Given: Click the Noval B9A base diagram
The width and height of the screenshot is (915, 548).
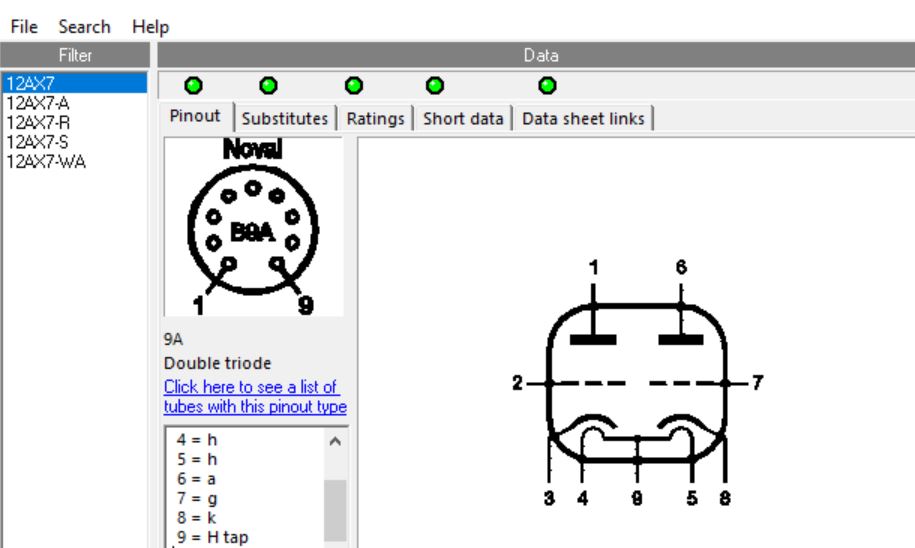Looking at the screenshot, I should pos(253,227).
